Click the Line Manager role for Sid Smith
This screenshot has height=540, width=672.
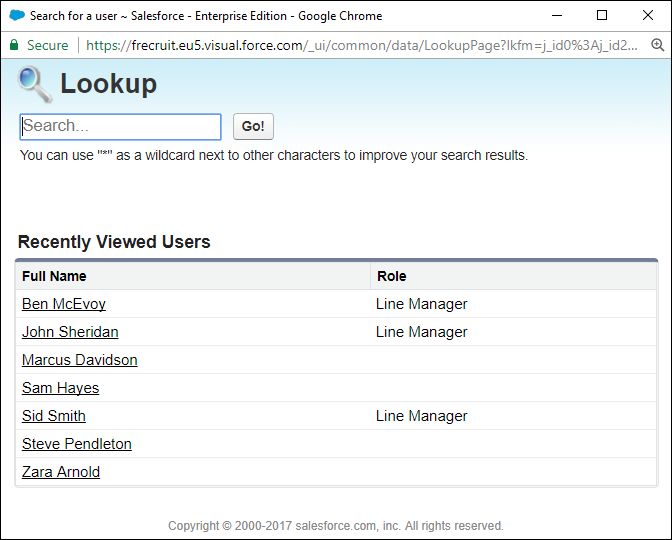click(x=421, y=416)
